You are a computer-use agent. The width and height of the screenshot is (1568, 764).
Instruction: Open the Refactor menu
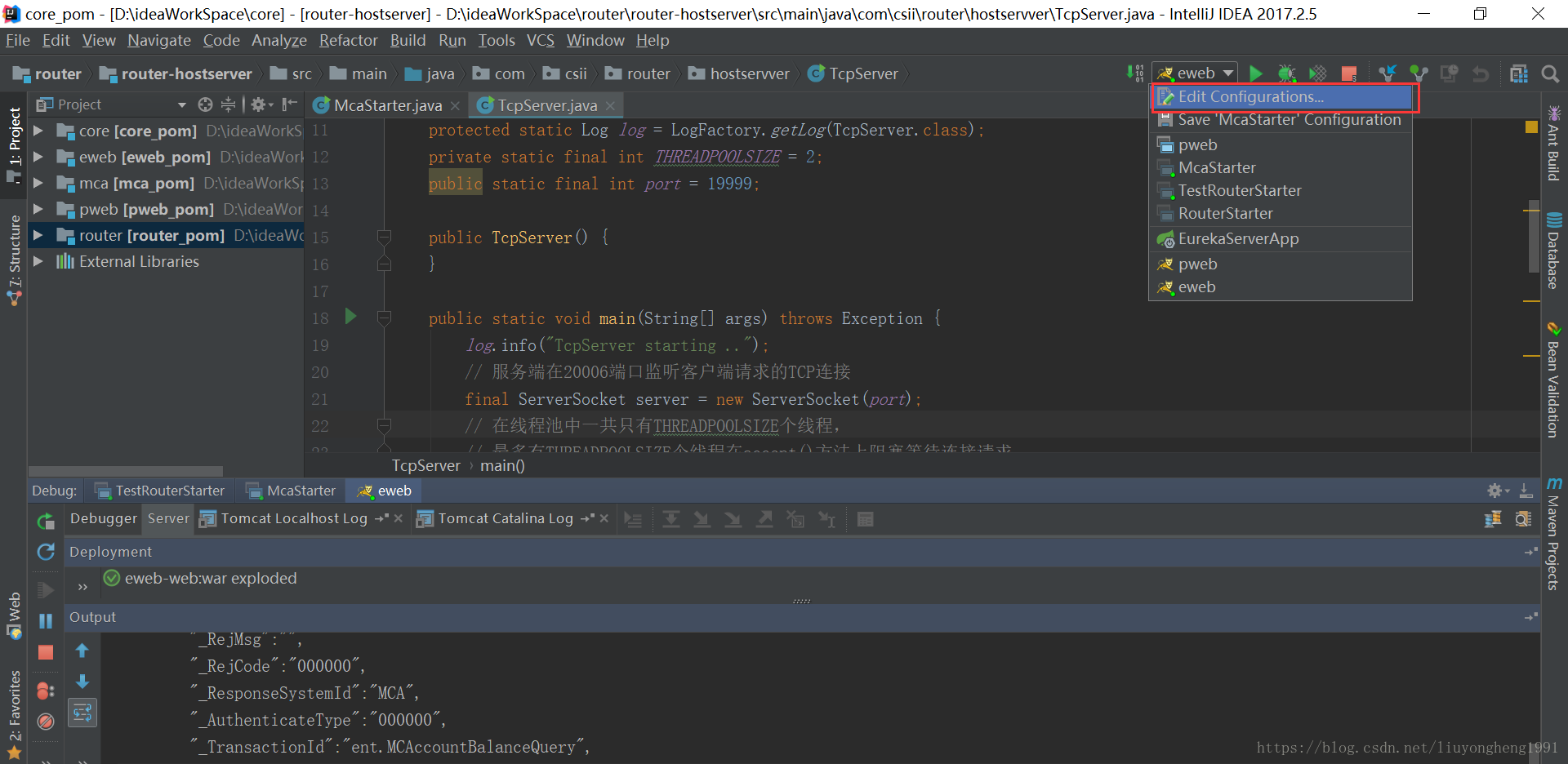pyautogui.click(x=348, y=40)
